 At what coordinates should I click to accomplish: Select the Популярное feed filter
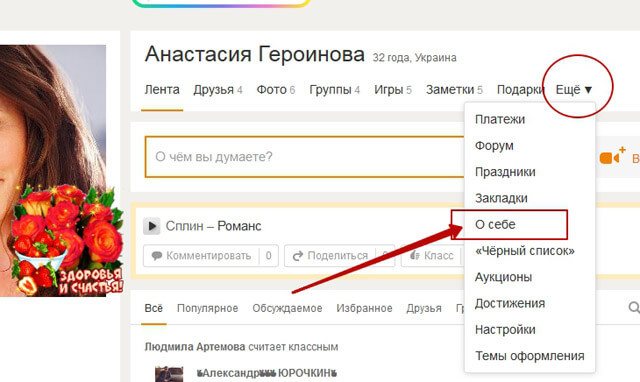tap(207, 308)
